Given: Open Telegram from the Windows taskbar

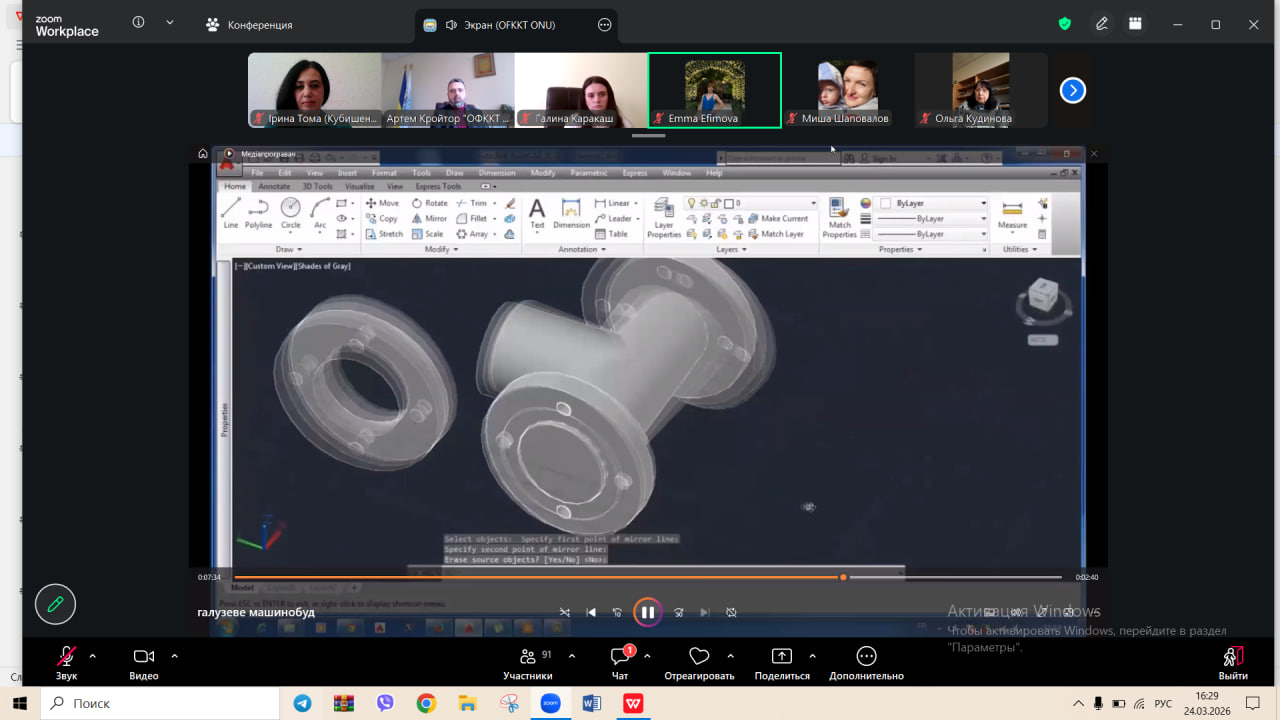Looking at the screenshot, I should 302,703.
